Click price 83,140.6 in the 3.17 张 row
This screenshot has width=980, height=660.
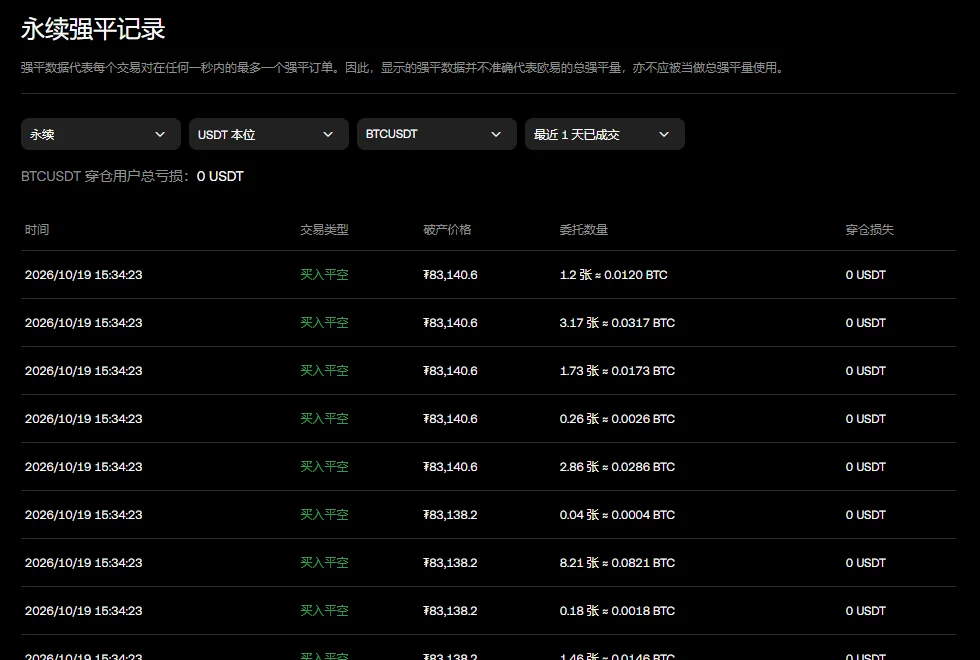(451, 323)
